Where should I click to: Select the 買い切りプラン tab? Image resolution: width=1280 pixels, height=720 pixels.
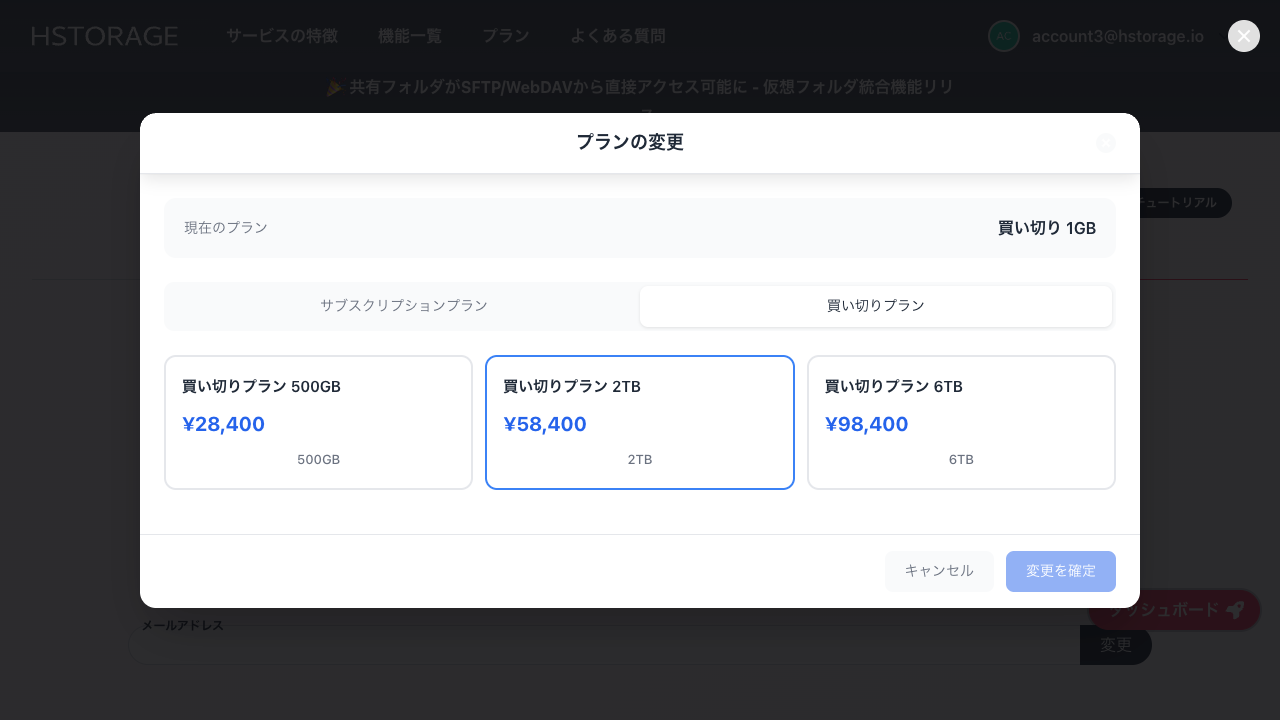pyautogui.click(x=876, y=306)
